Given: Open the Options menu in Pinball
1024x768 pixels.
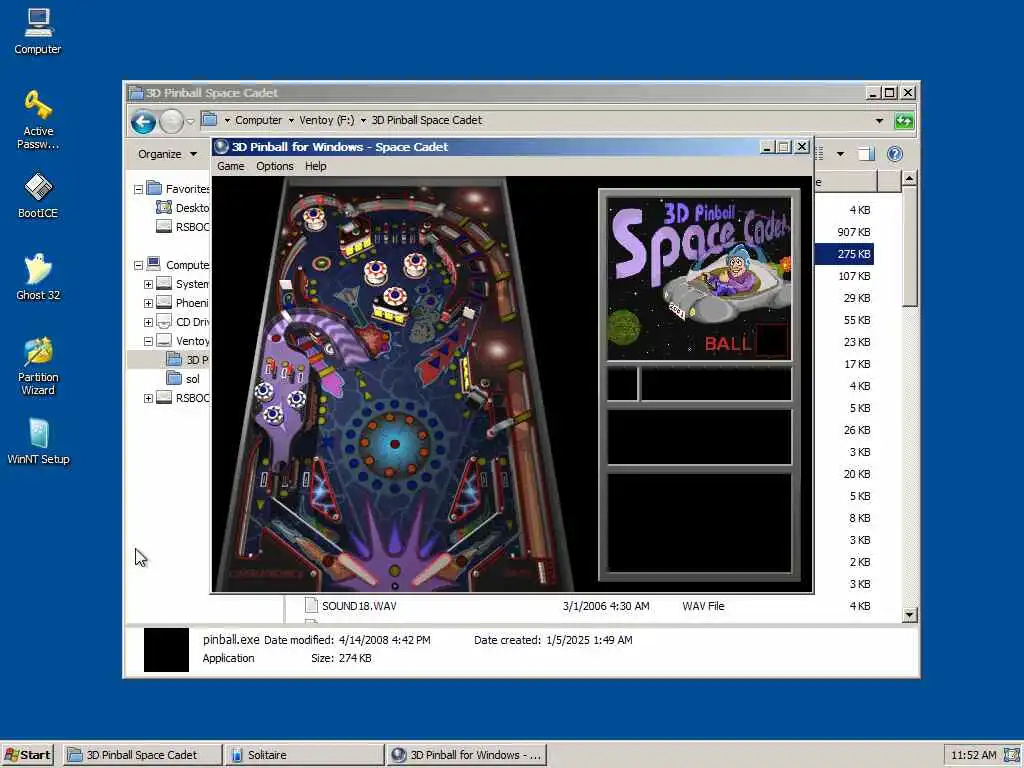Looking at the screenshot, I should [x=275, y=167].
